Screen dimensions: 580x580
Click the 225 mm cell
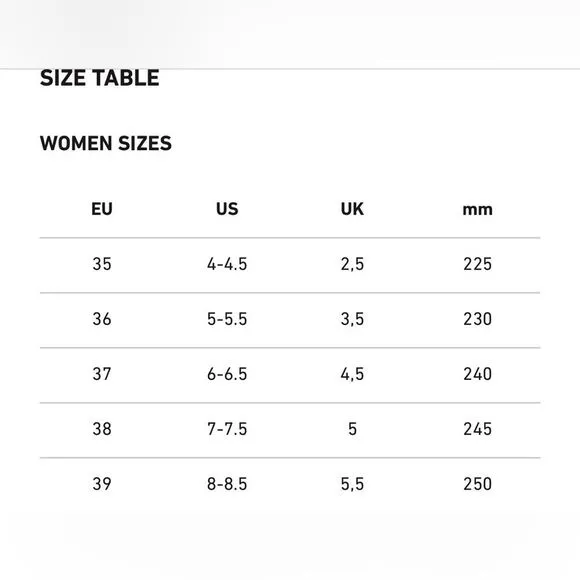click(478, 264)
